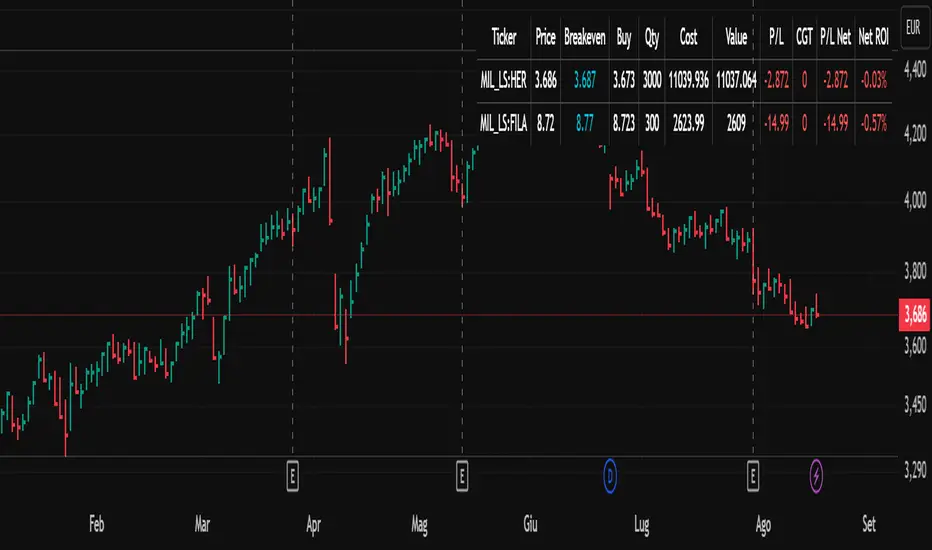Click the Mar label on time axis
The width and height of the screenshot is (932, 550).
point(202,524)
